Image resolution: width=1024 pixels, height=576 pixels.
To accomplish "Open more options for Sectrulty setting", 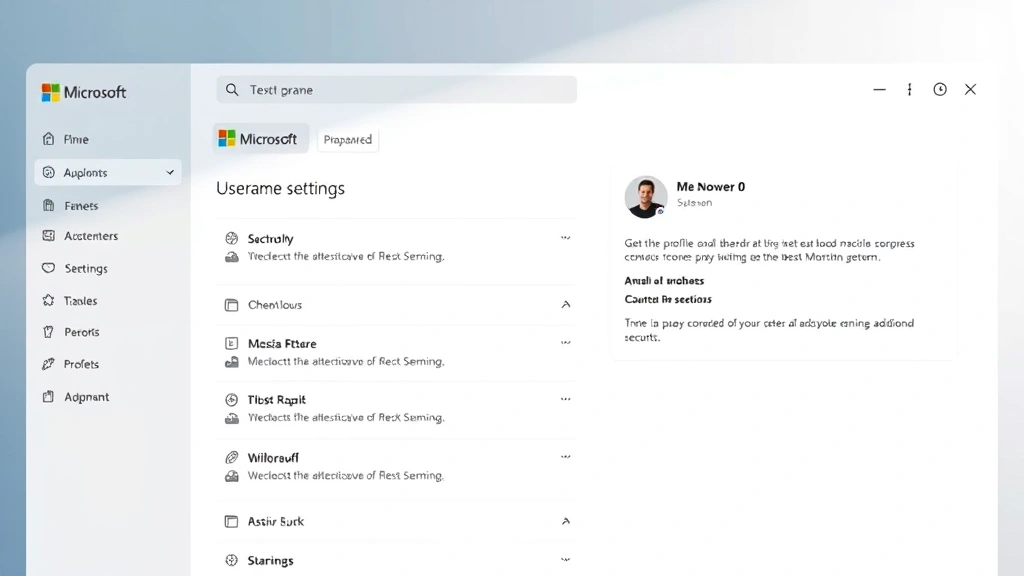I will [566, 238].
